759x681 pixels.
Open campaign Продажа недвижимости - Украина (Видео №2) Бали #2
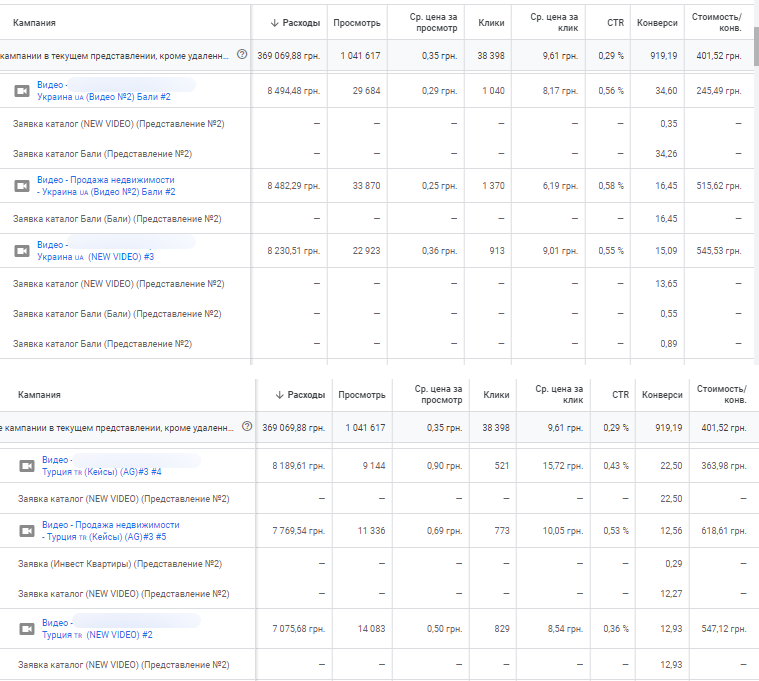point(106,186)
